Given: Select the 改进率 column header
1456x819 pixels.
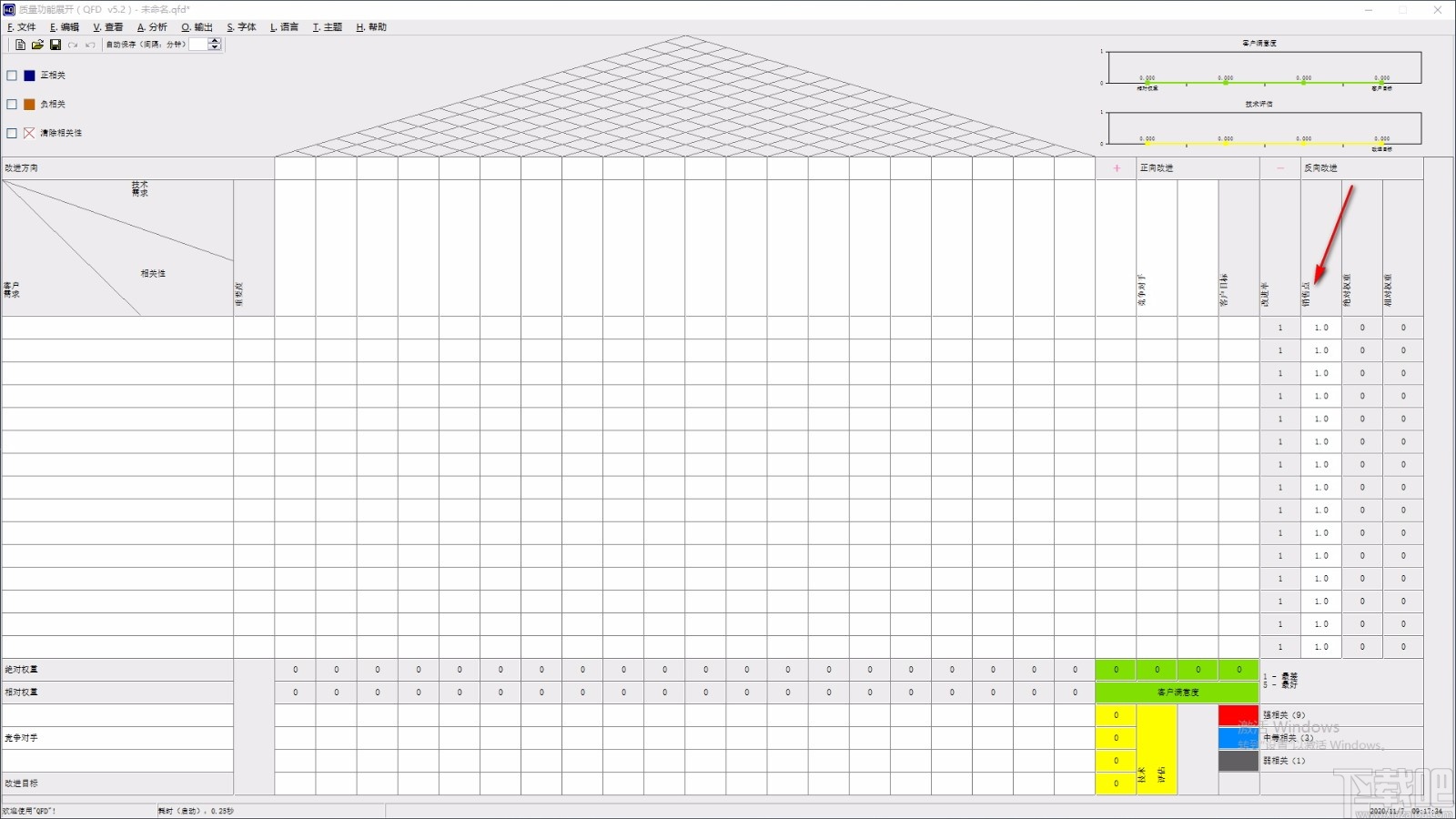Looking at the screenshot, I should click(1279, 248).
